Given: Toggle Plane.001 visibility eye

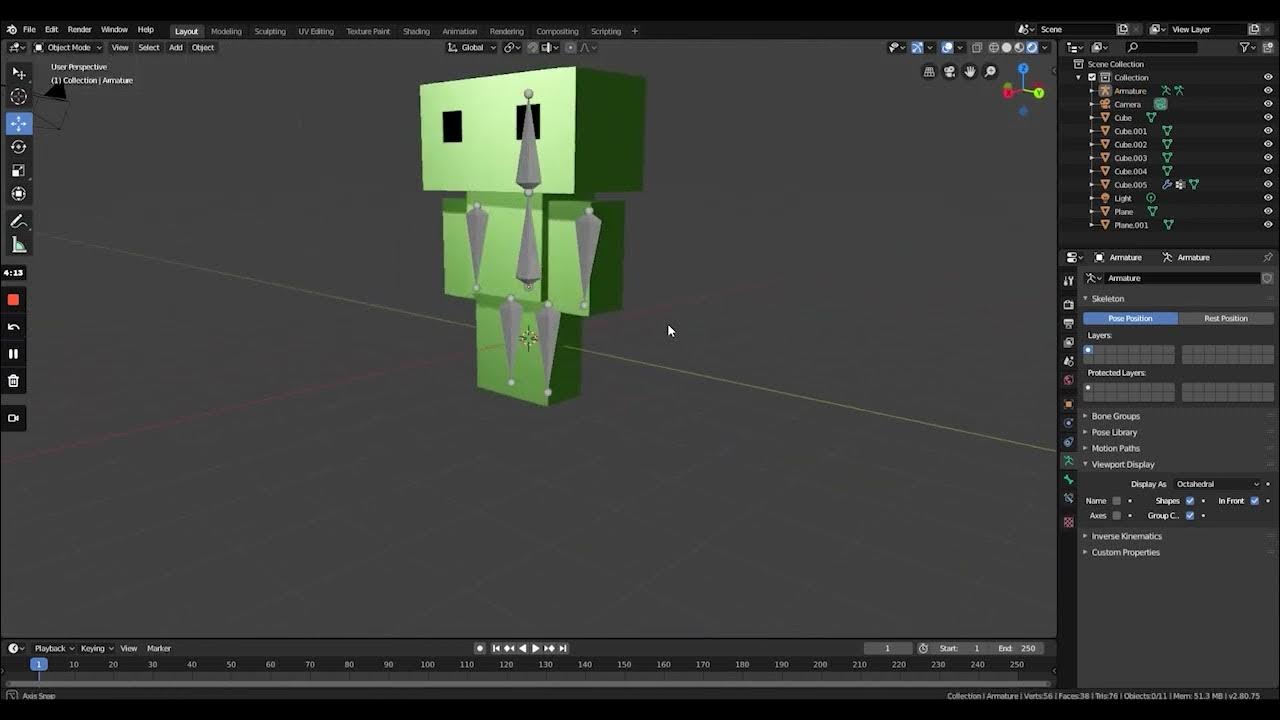Looking at the screenshot, I should [x=1268, y=225].
